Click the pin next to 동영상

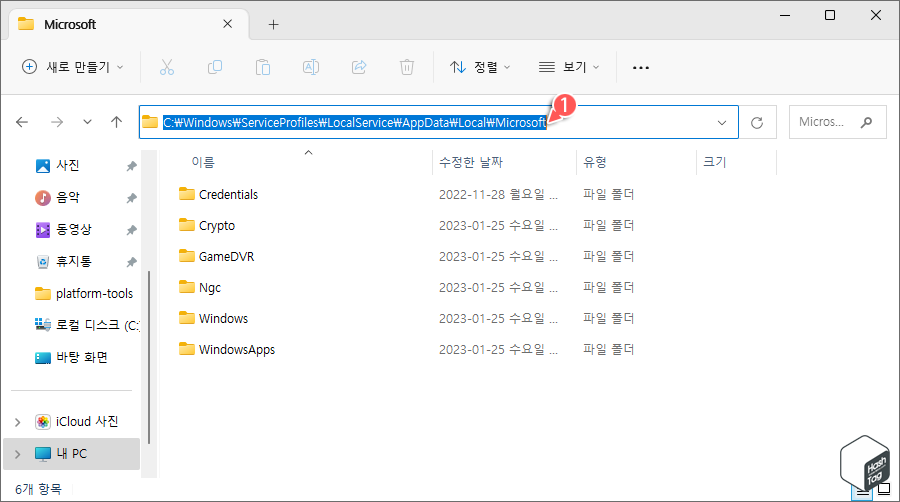131,230
